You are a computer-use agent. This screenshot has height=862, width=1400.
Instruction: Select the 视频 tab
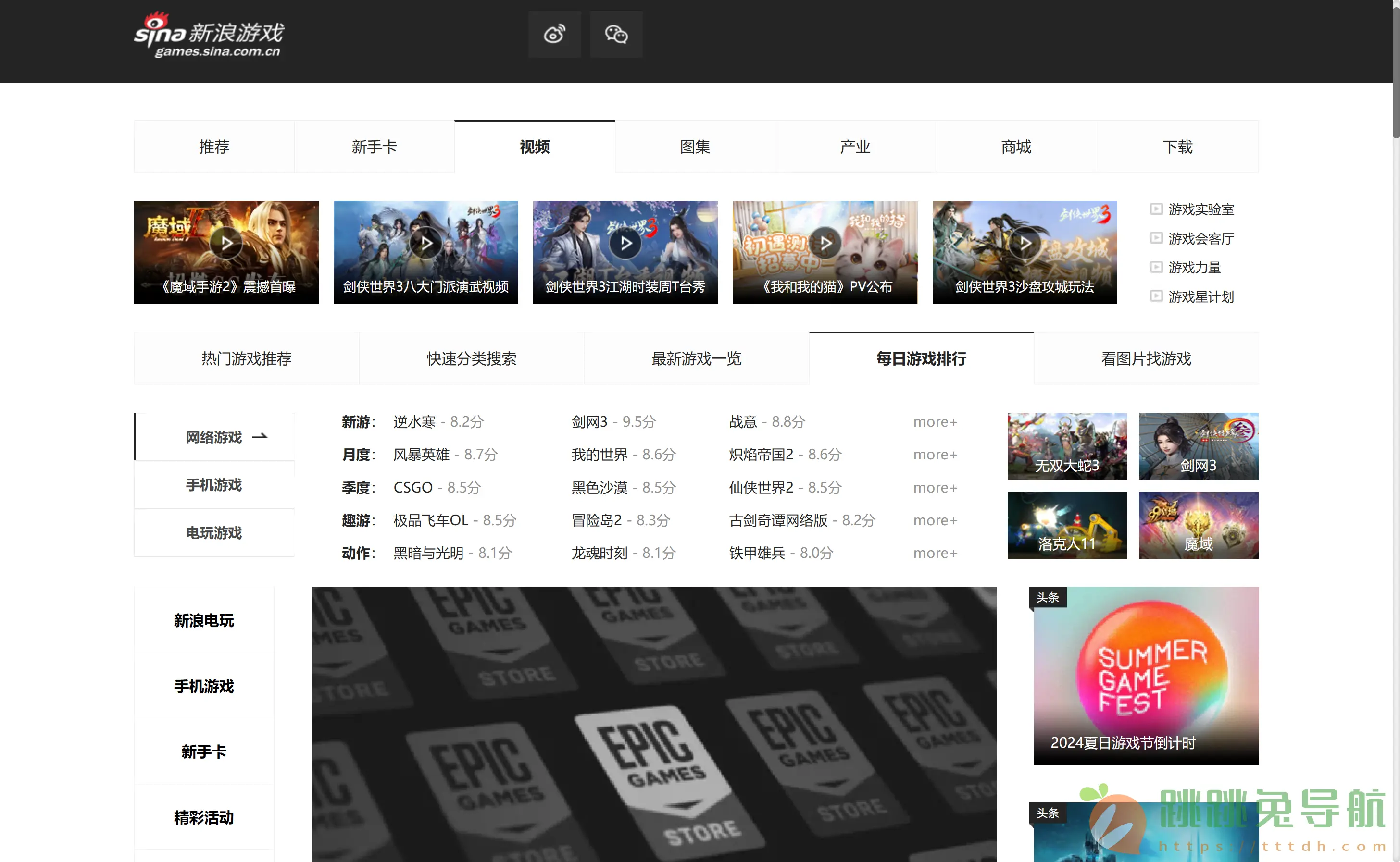[x=535, y=147]
